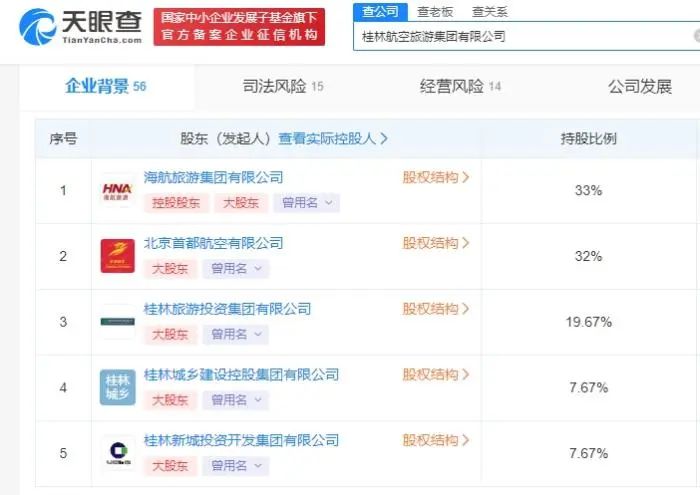This screenshot has height=495, width=700.
Task: Open 海航旅游集团有限公司 link
Action: coord(213,177)
